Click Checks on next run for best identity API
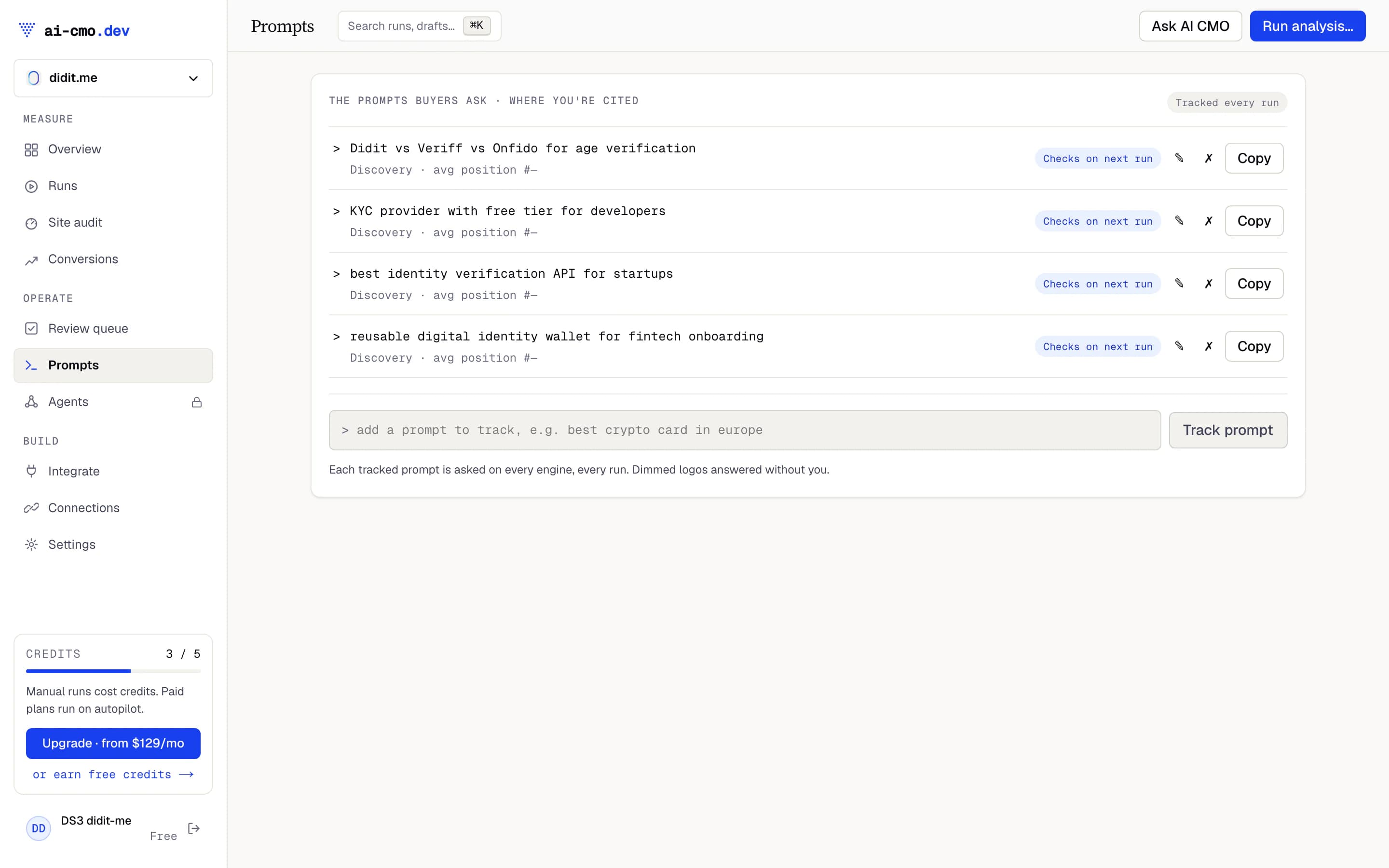1389x868 pixels. 1097,284
